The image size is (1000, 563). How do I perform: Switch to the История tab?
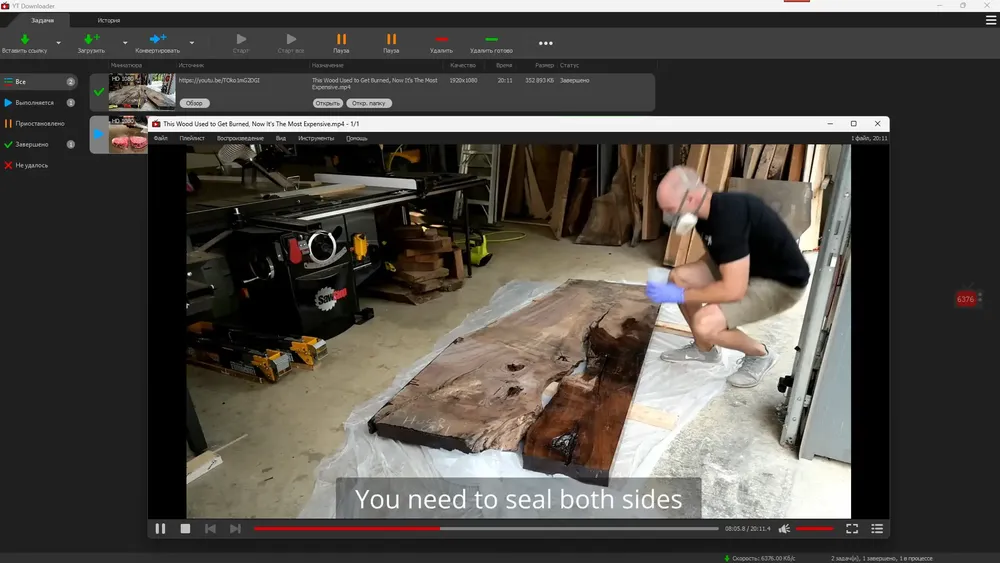(x=109, y=20)
